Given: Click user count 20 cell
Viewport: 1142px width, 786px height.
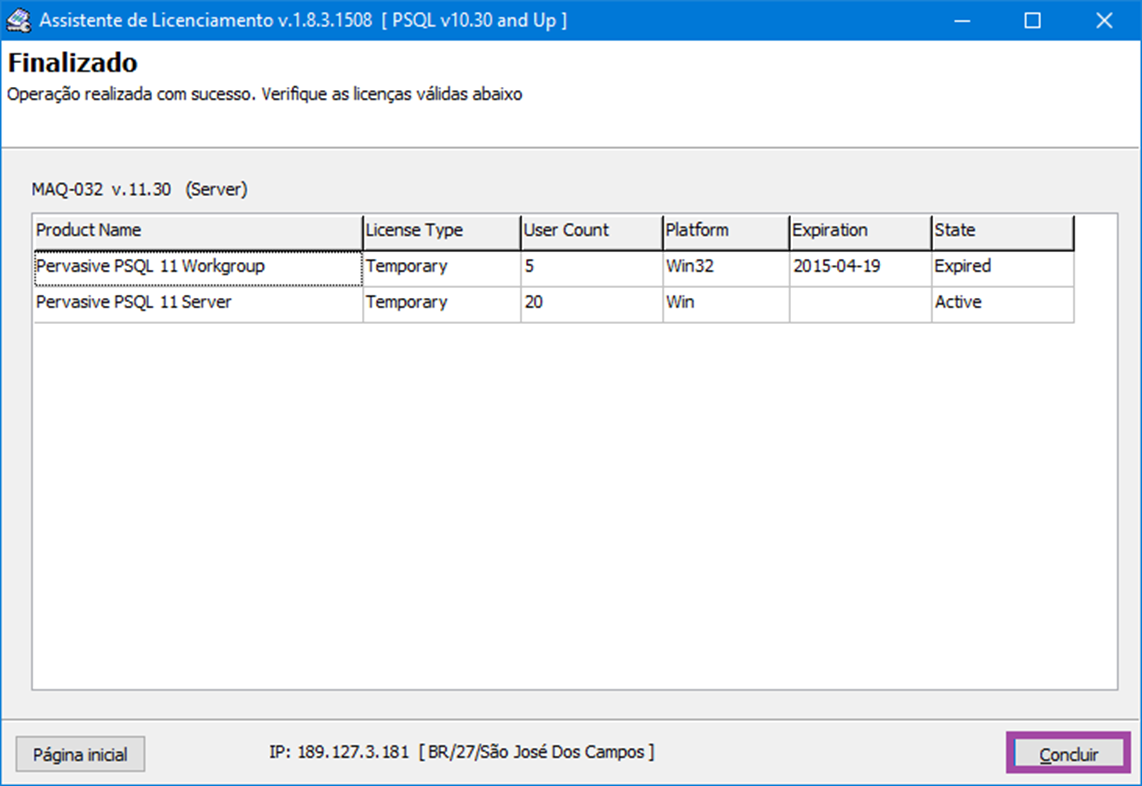Looking at the screenshot, I should click(591, 304).
